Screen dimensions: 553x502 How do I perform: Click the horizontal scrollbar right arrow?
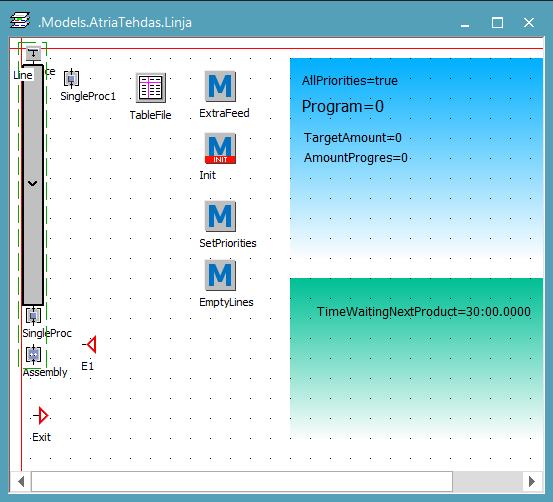pyautogui.click(x=532, y=482)
